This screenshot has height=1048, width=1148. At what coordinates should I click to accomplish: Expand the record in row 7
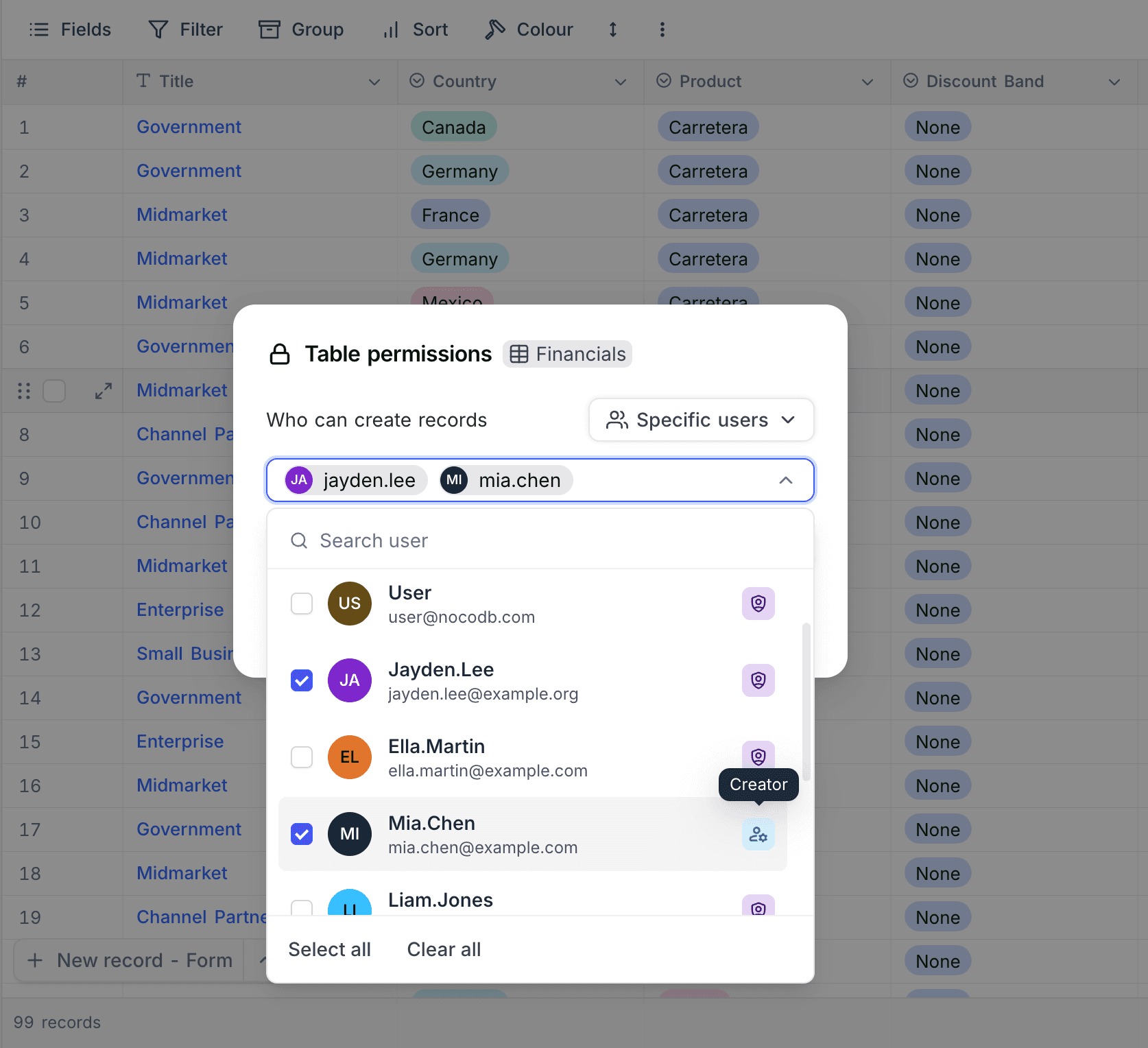103,390
